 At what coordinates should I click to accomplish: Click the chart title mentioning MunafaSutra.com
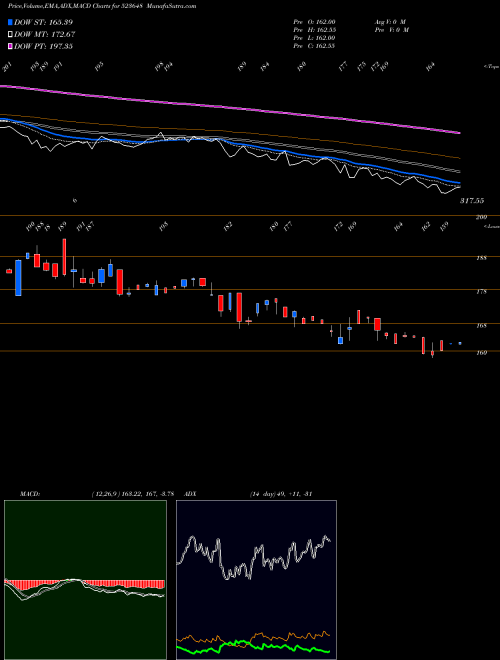coord(102,6)
